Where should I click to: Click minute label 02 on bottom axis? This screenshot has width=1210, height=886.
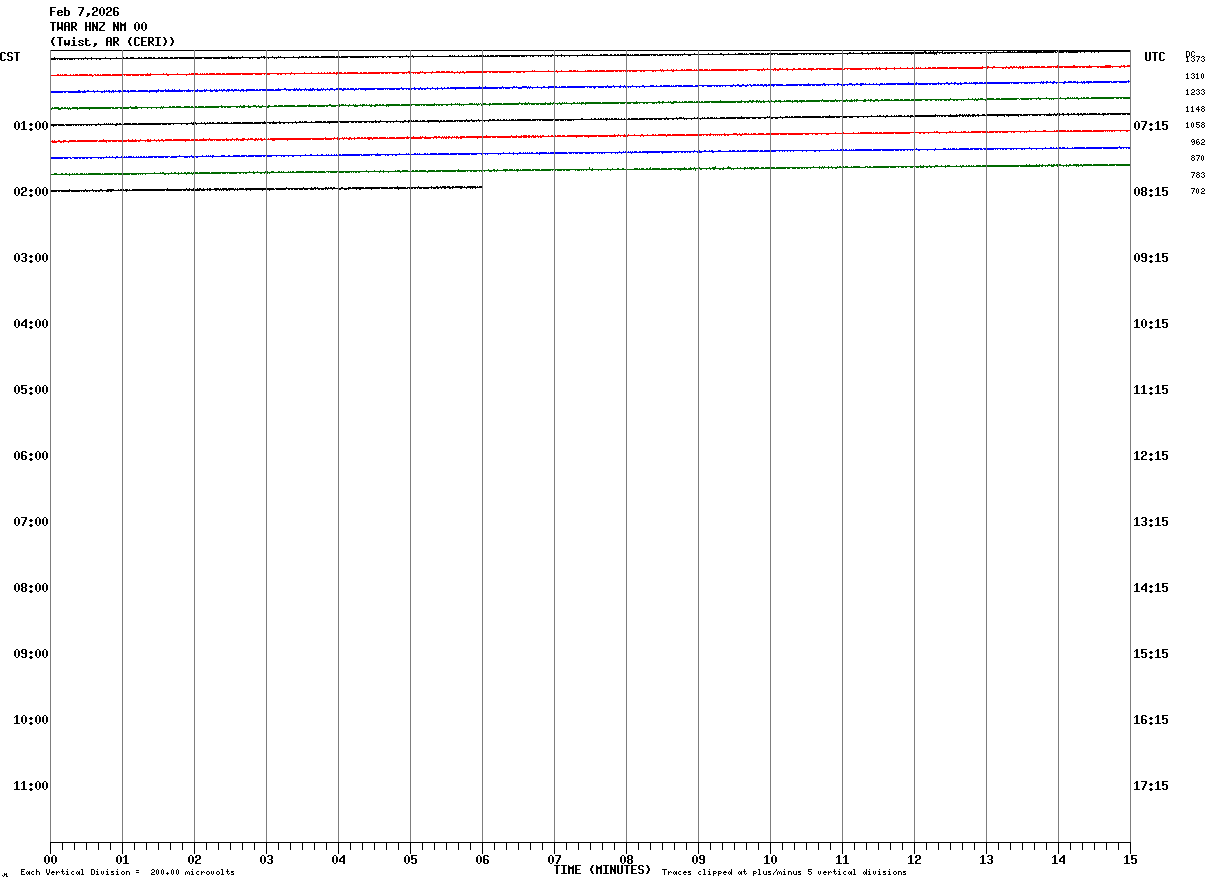(194, 859)
